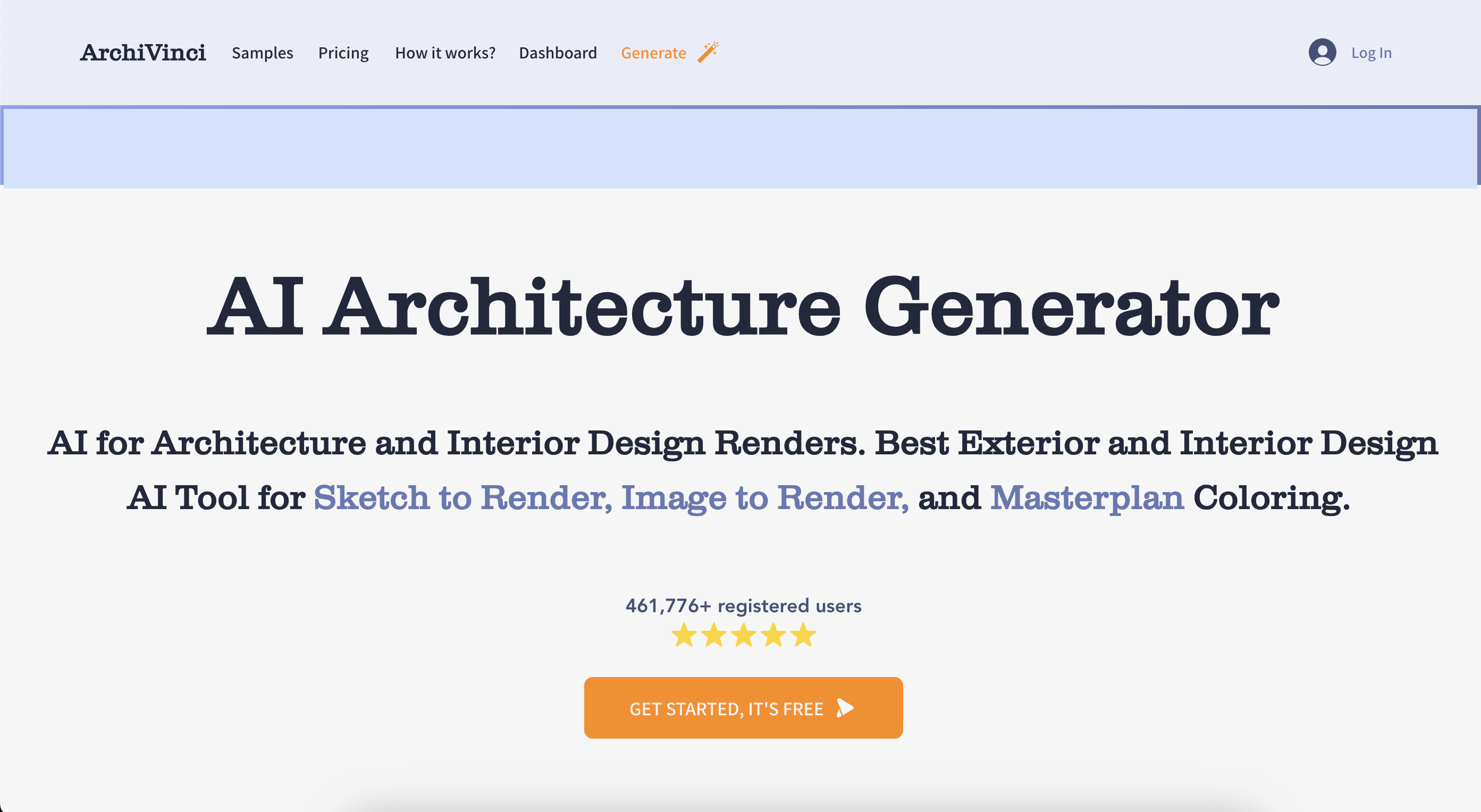Click GET STARTED, IT'S FREE button
Viewport: 1481px width, 812px height.
coord(743,707)
